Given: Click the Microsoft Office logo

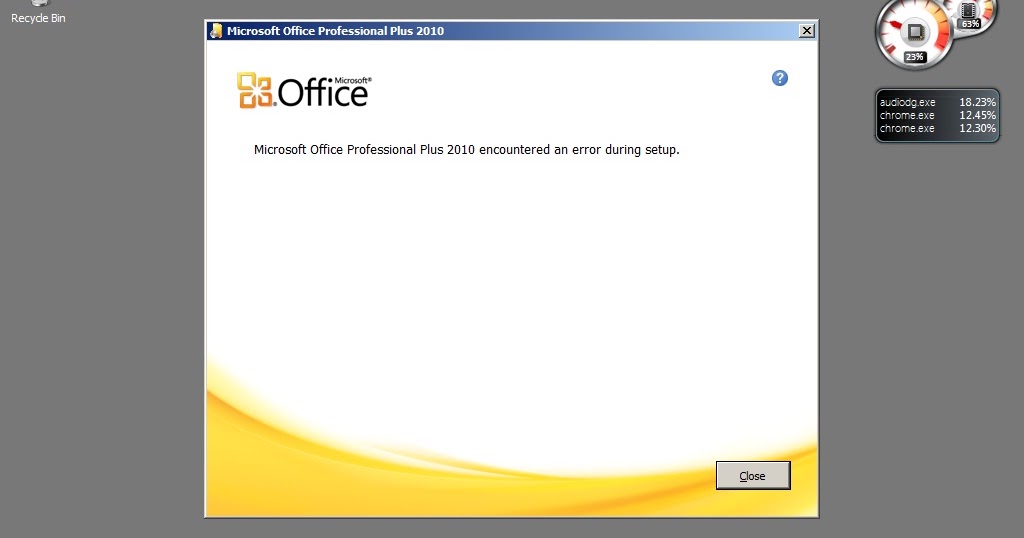Looking at the screenshot, I should pos(304,90).
